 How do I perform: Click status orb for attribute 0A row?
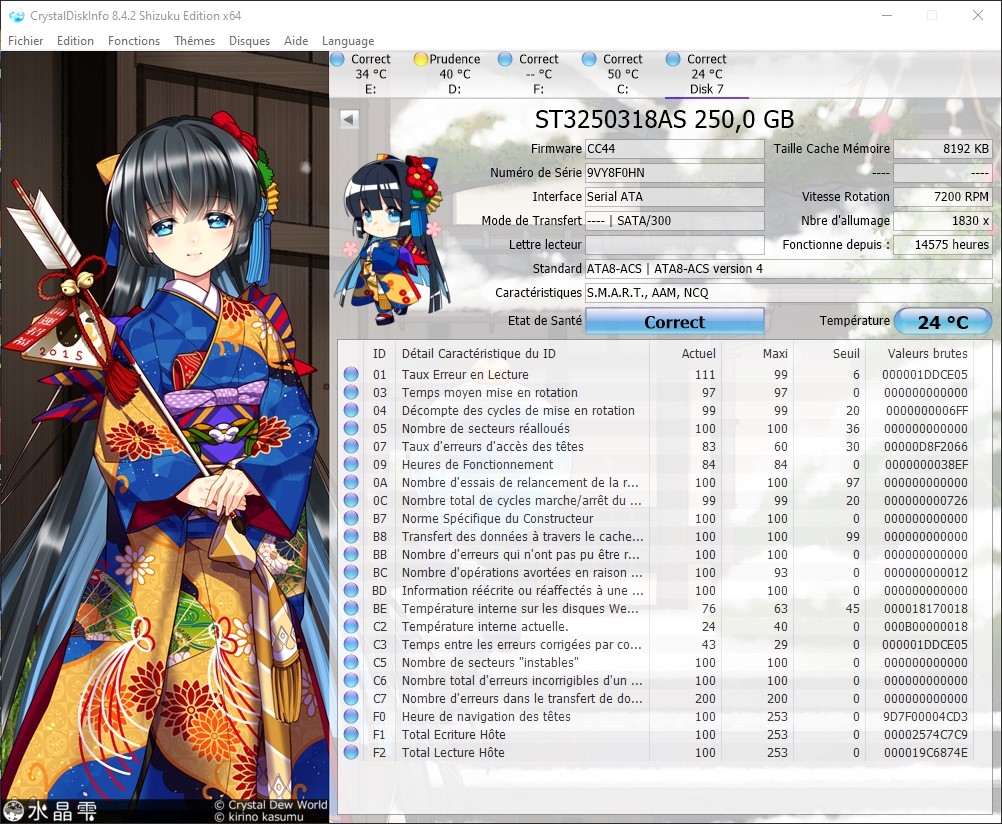pos(351,483)
